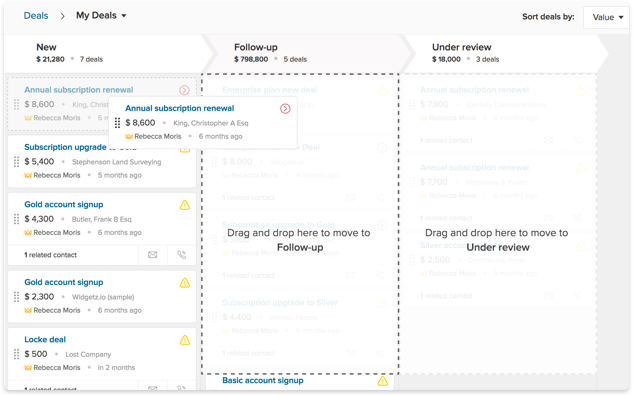Click Under review drop zone message
The image size is (633, 396).
[x=497, y=240]
